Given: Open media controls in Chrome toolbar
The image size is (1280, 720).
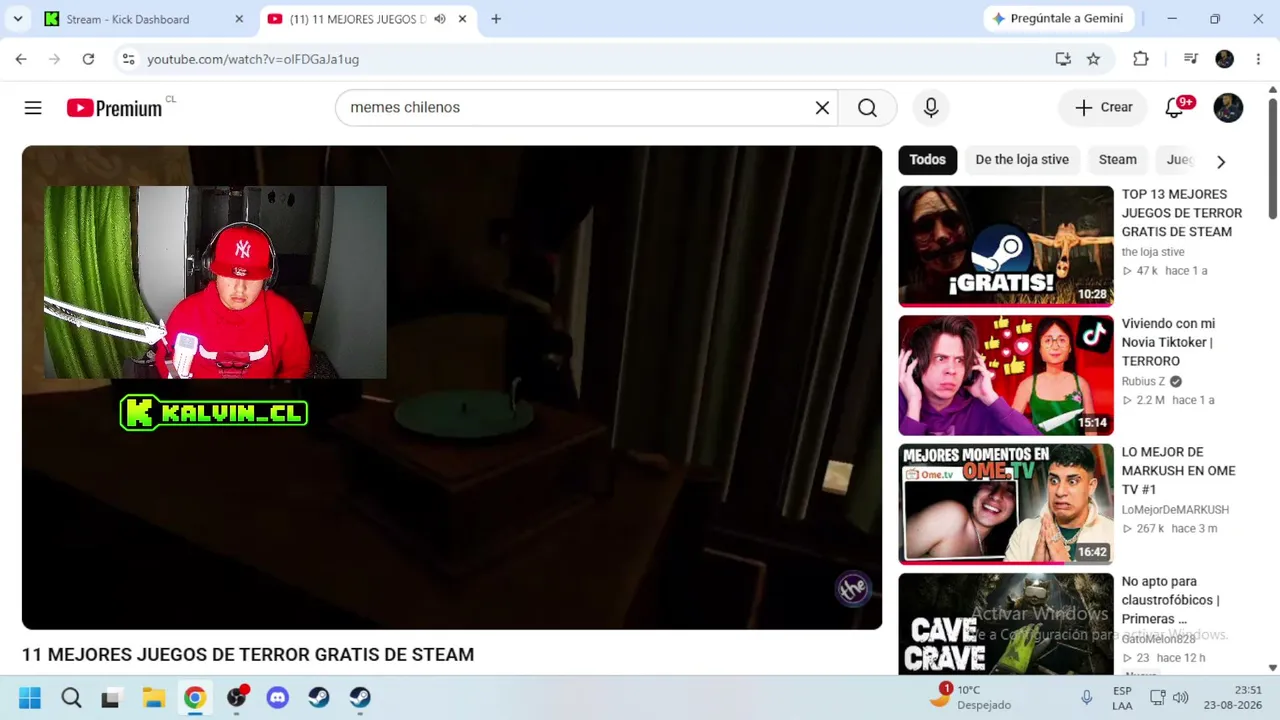Looking at the screenshot, I should [x=1190, y=59].
